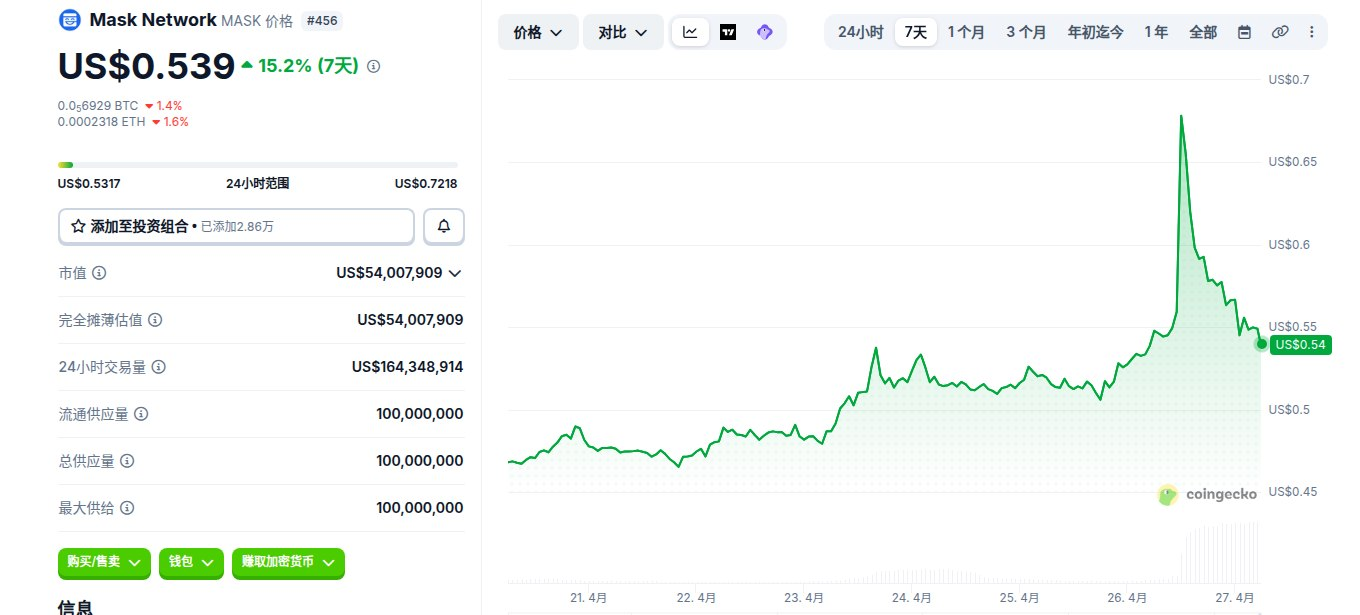This screenshot has height=615, width=1360.
Task: Click the 24小时范围 label
Action: tap(258, 183)
